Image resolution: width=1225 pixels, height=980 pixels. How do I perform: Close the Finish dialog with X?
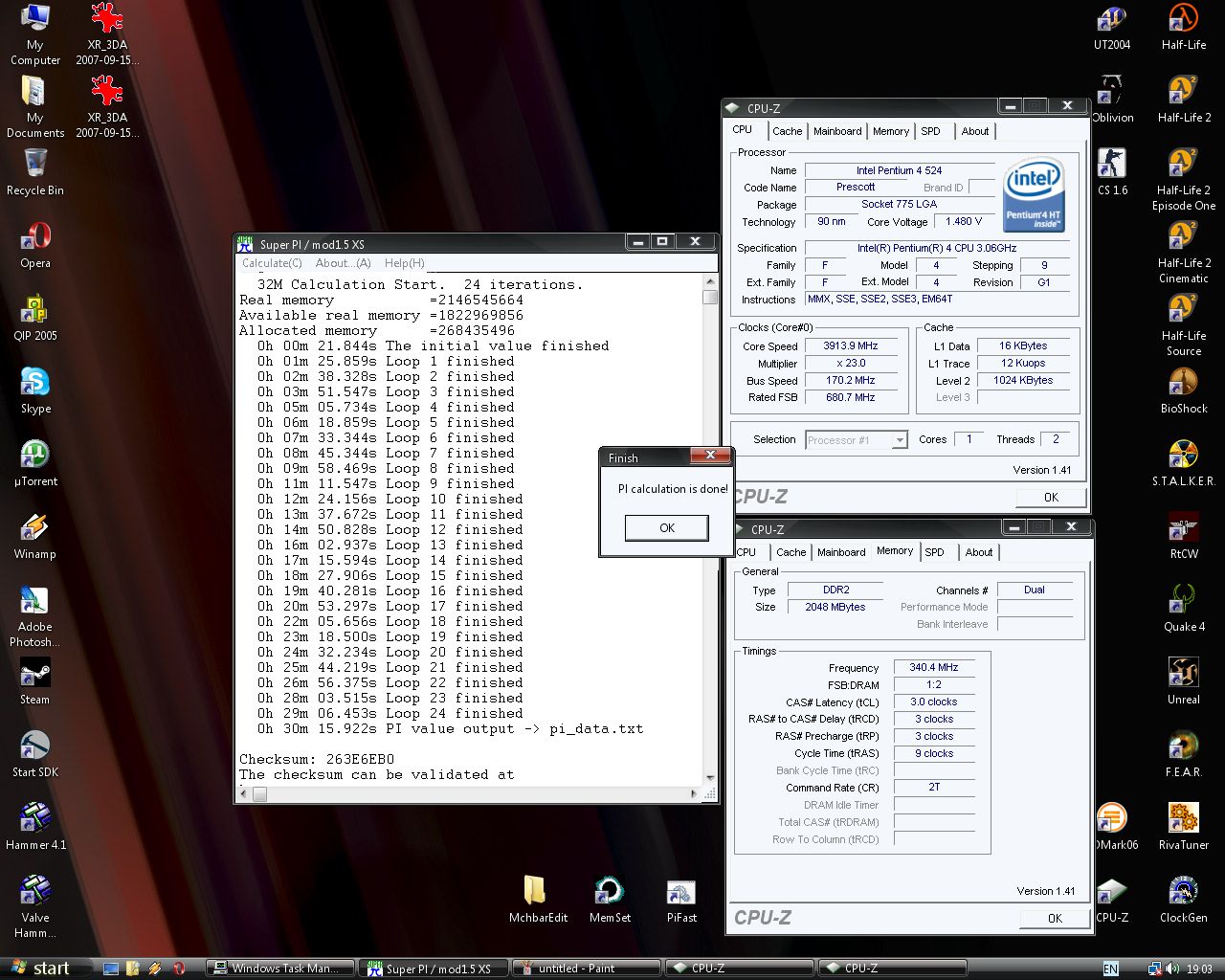pos(710,456)
